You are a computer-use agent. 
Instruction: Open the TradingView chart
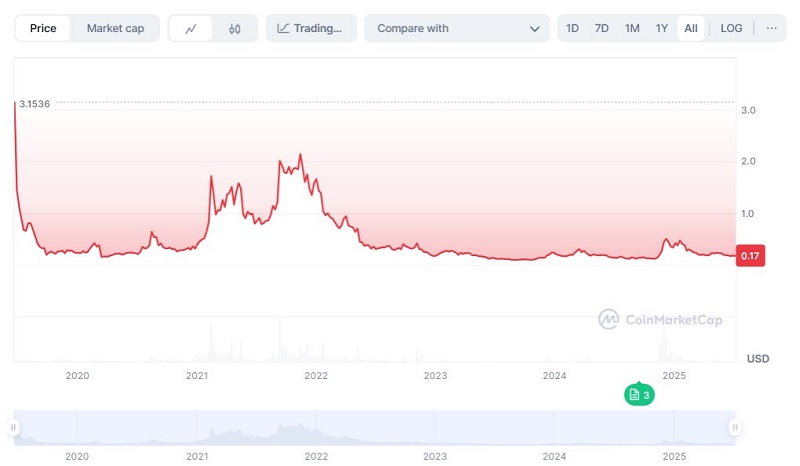(x=310, y=28)
